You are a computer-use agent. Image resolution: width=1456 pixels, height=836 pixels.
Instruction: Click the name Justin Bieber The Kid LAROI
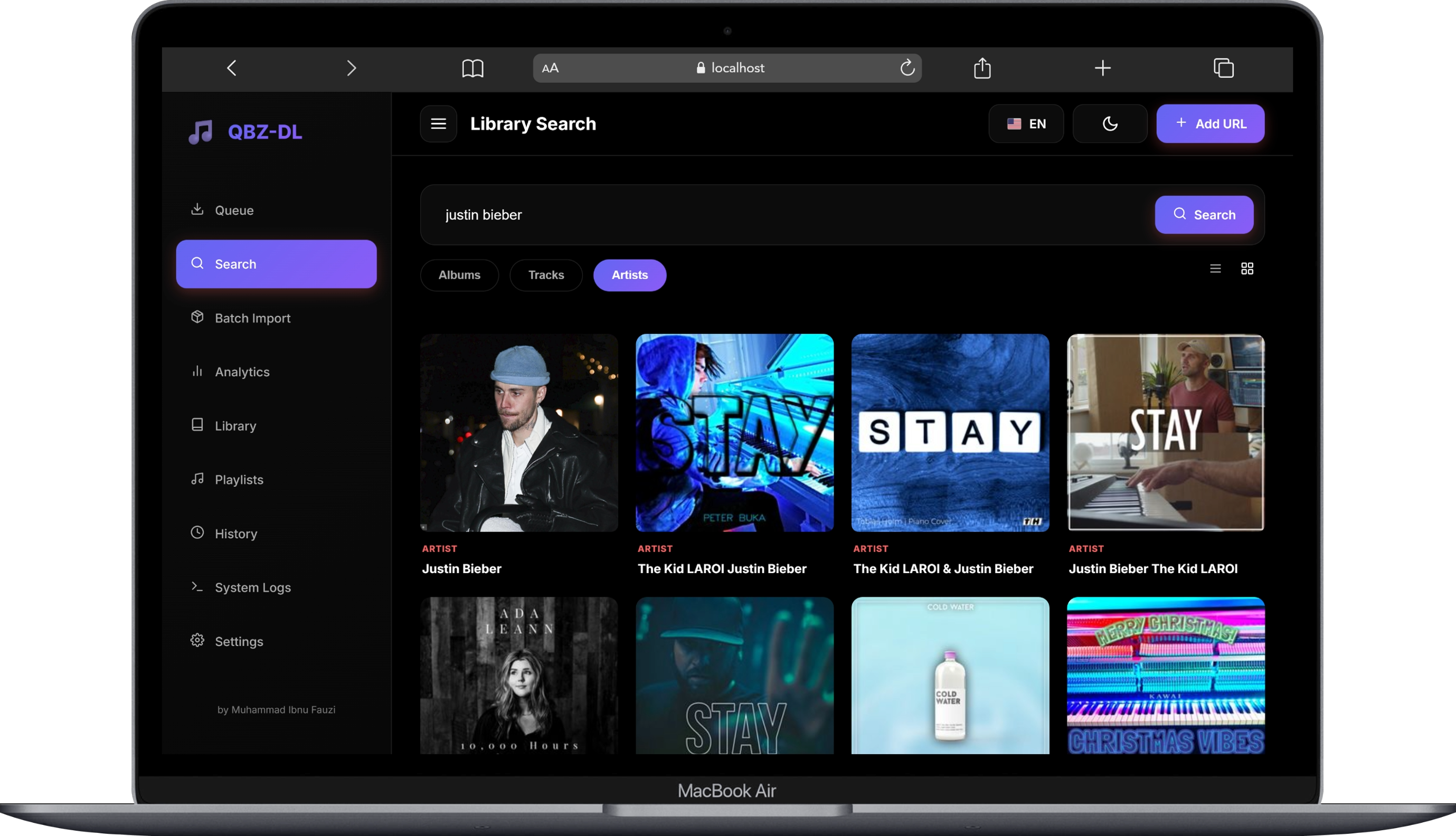tap(1153, 568)
